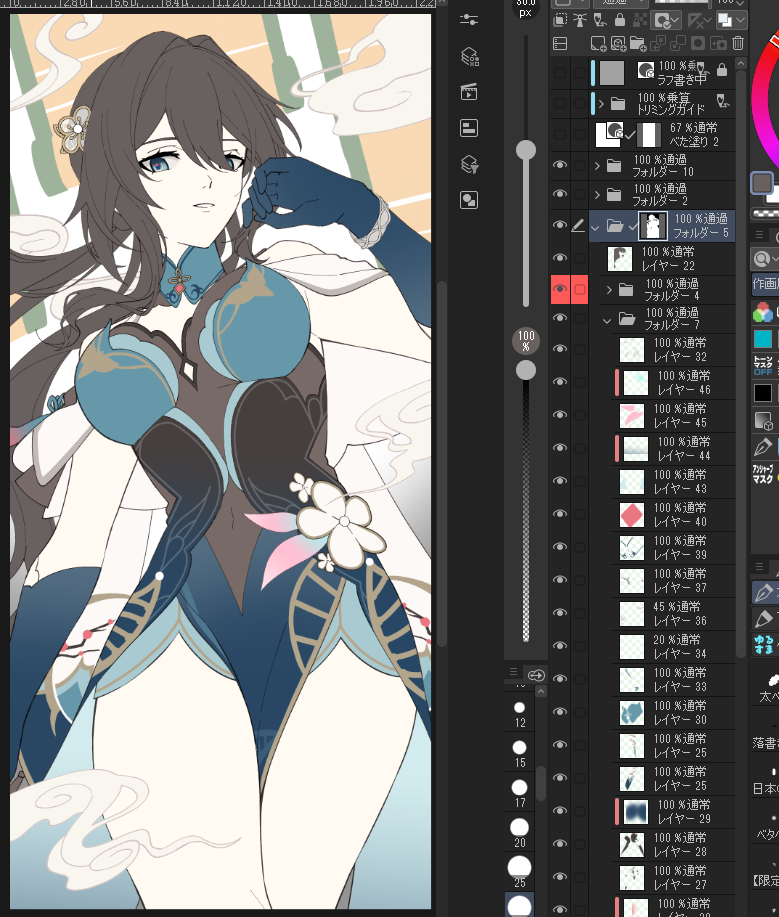779x917 pixels.
Task: Toggle clip to layer below icon
Action: pyautogui.click(x=560, y=20)
